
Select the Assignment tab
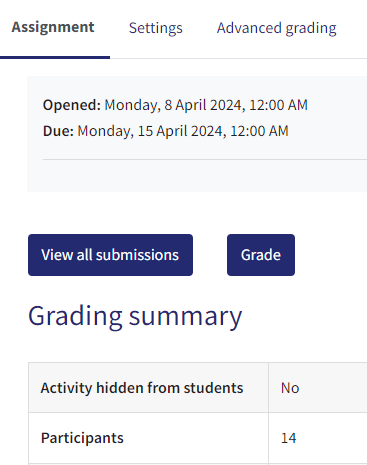coord(53,27)
